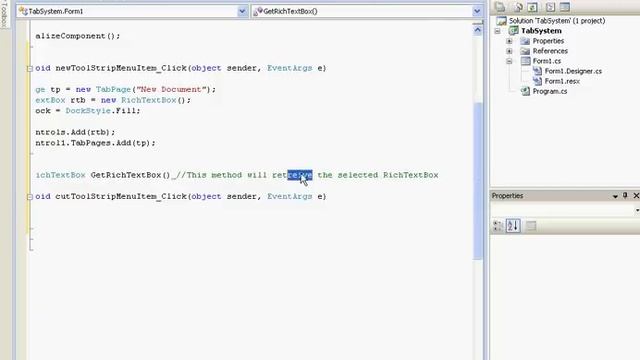Close the Properties panel

point(636,196)
